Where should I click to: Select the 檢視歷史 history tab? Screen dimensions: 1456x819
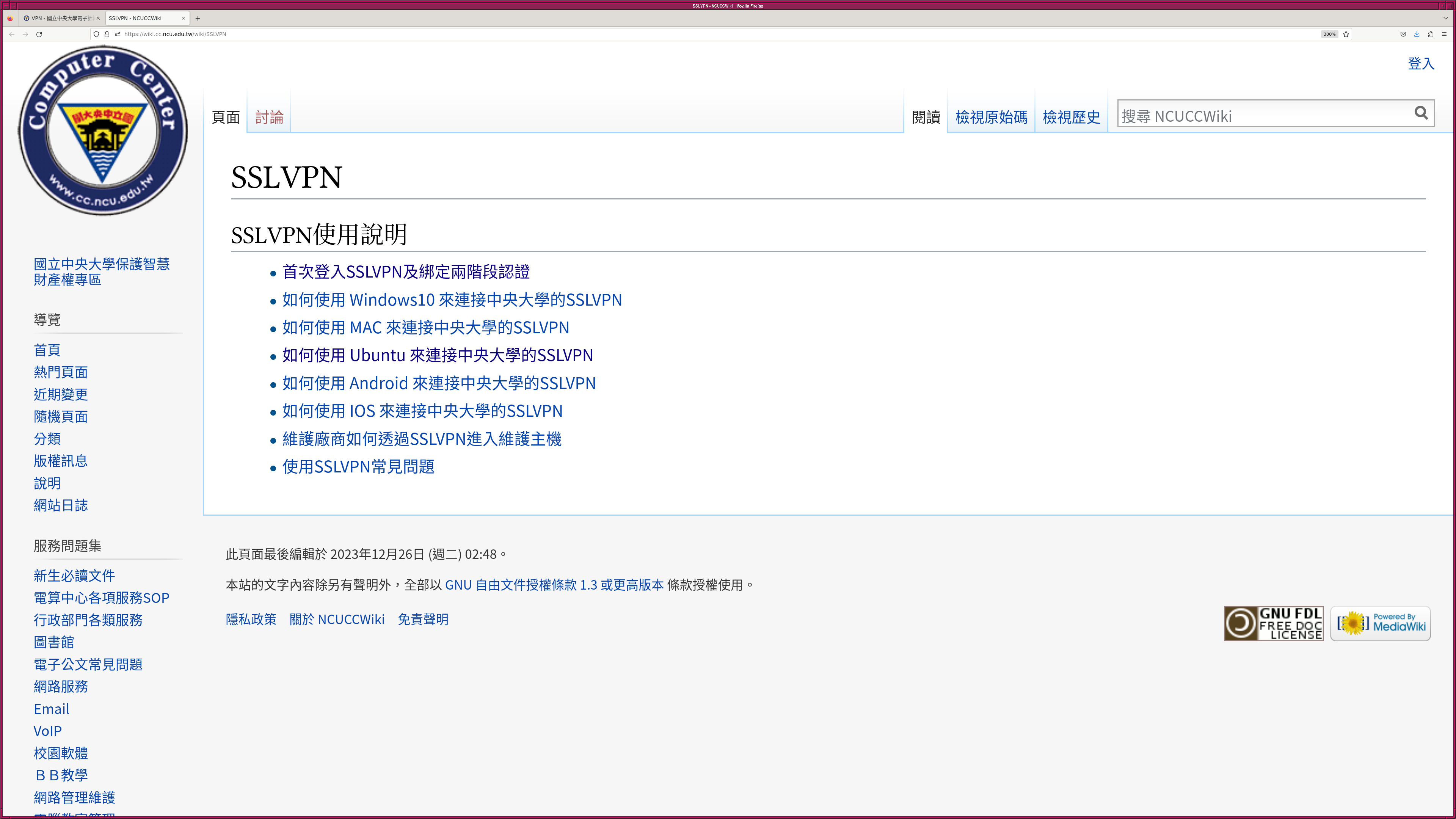click(x=1071, y=117)
